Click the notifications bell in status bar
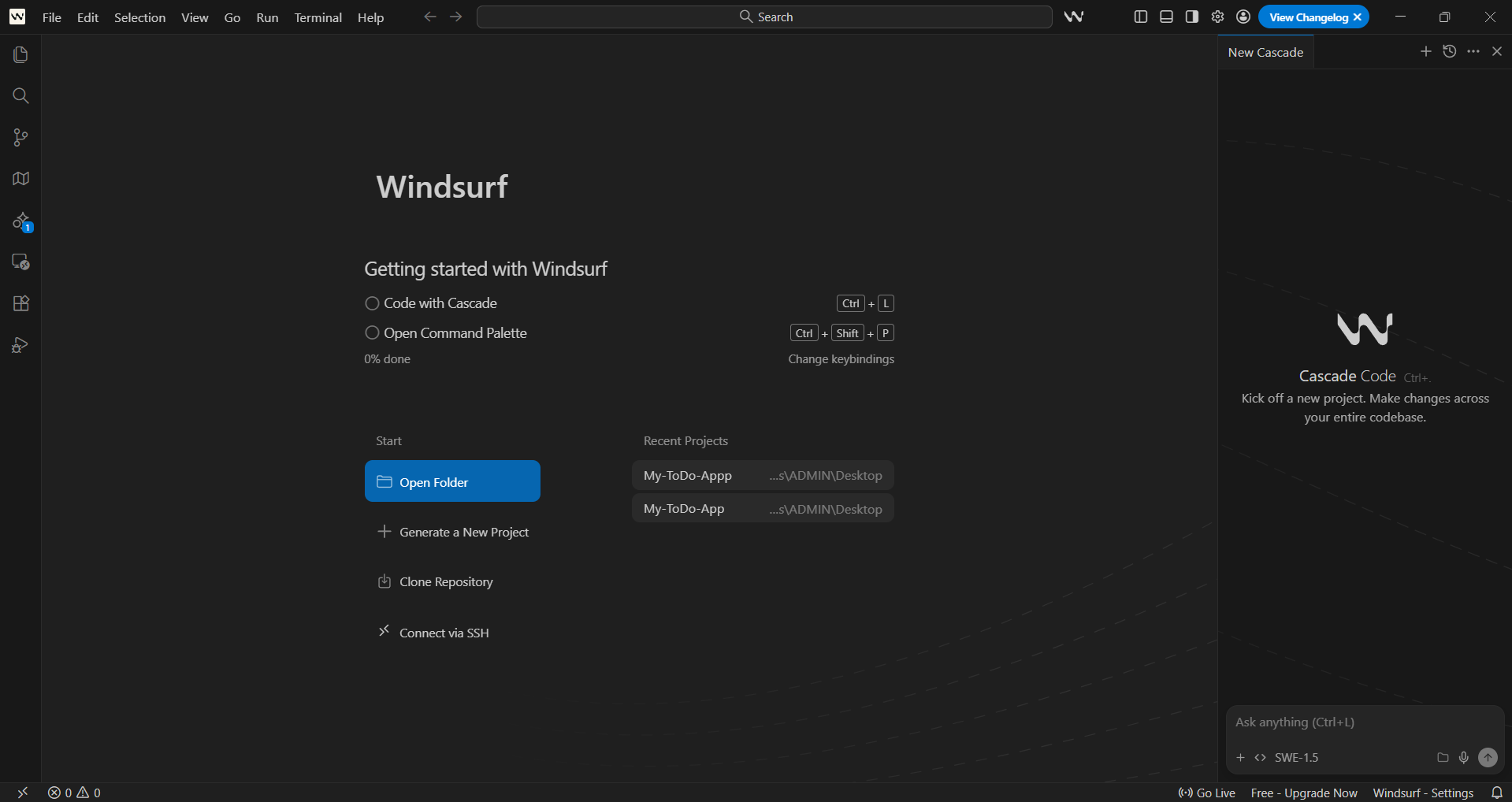1512x802 pixels. click(x=1496, y=793)
